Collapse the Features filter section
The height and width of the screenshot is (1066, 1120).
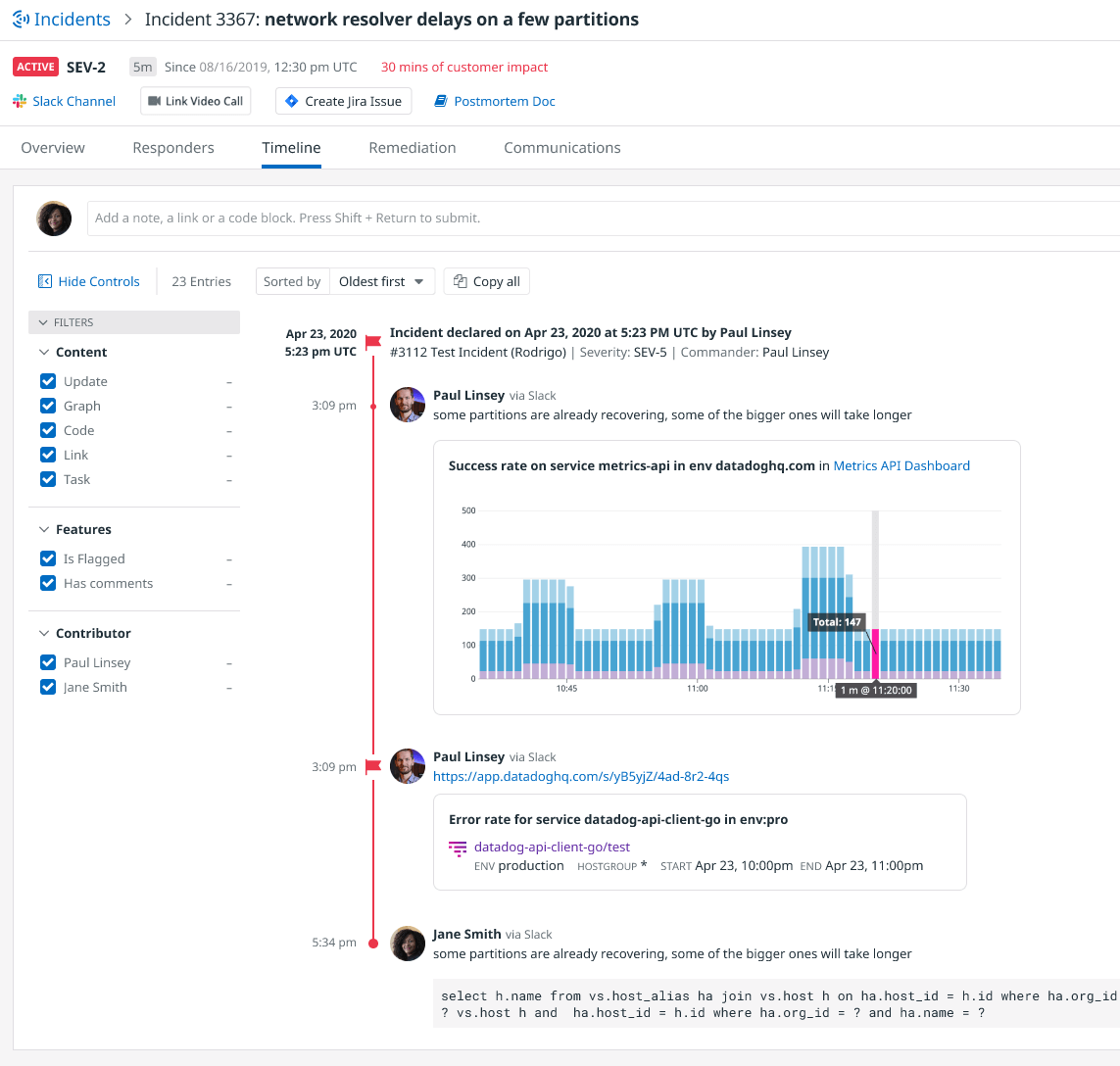(43, 529)
